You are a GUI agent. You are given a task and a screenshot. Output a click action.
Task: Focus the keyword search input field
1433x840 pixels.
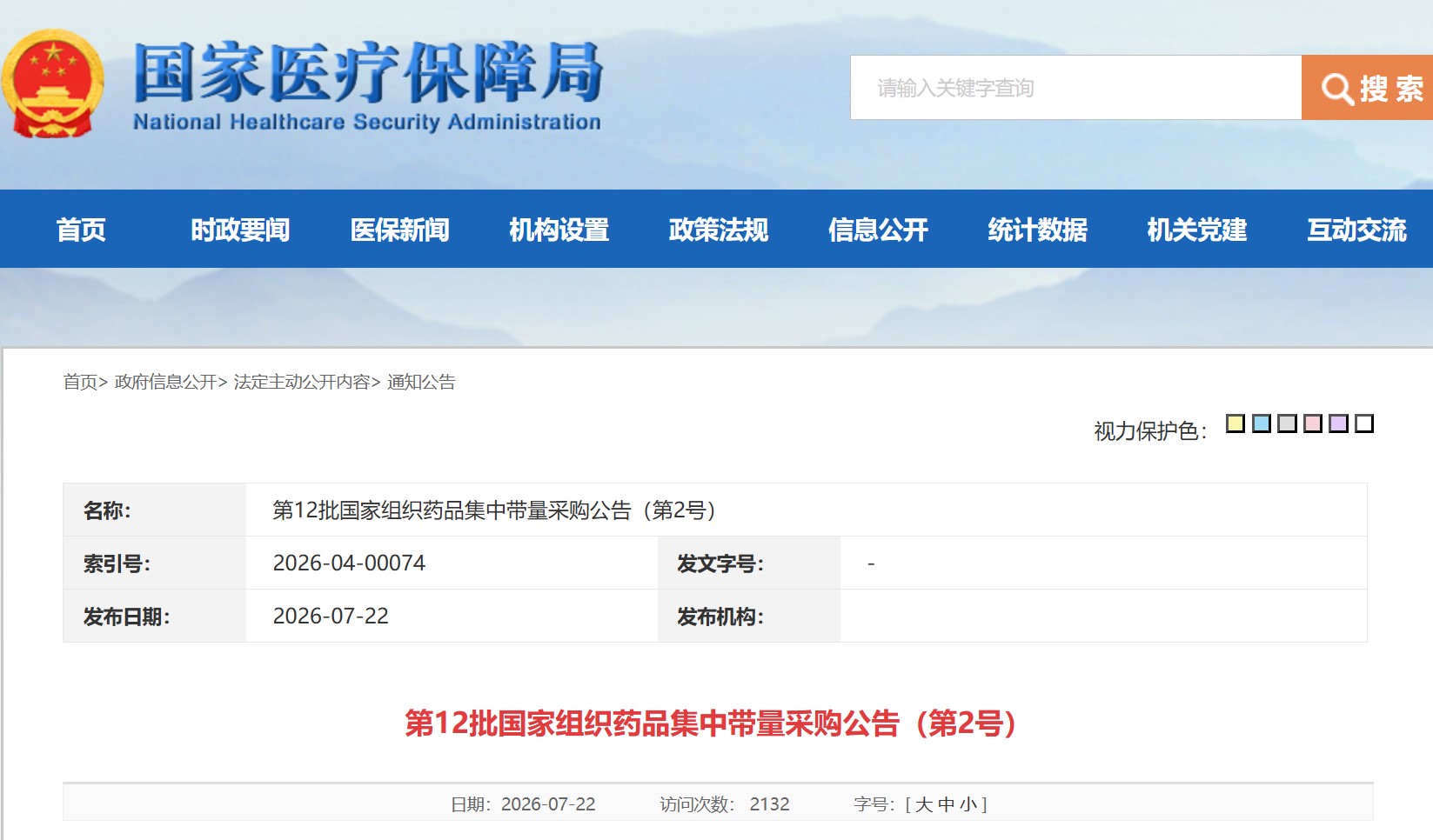pyautogui.click(x=1075, y=88)
